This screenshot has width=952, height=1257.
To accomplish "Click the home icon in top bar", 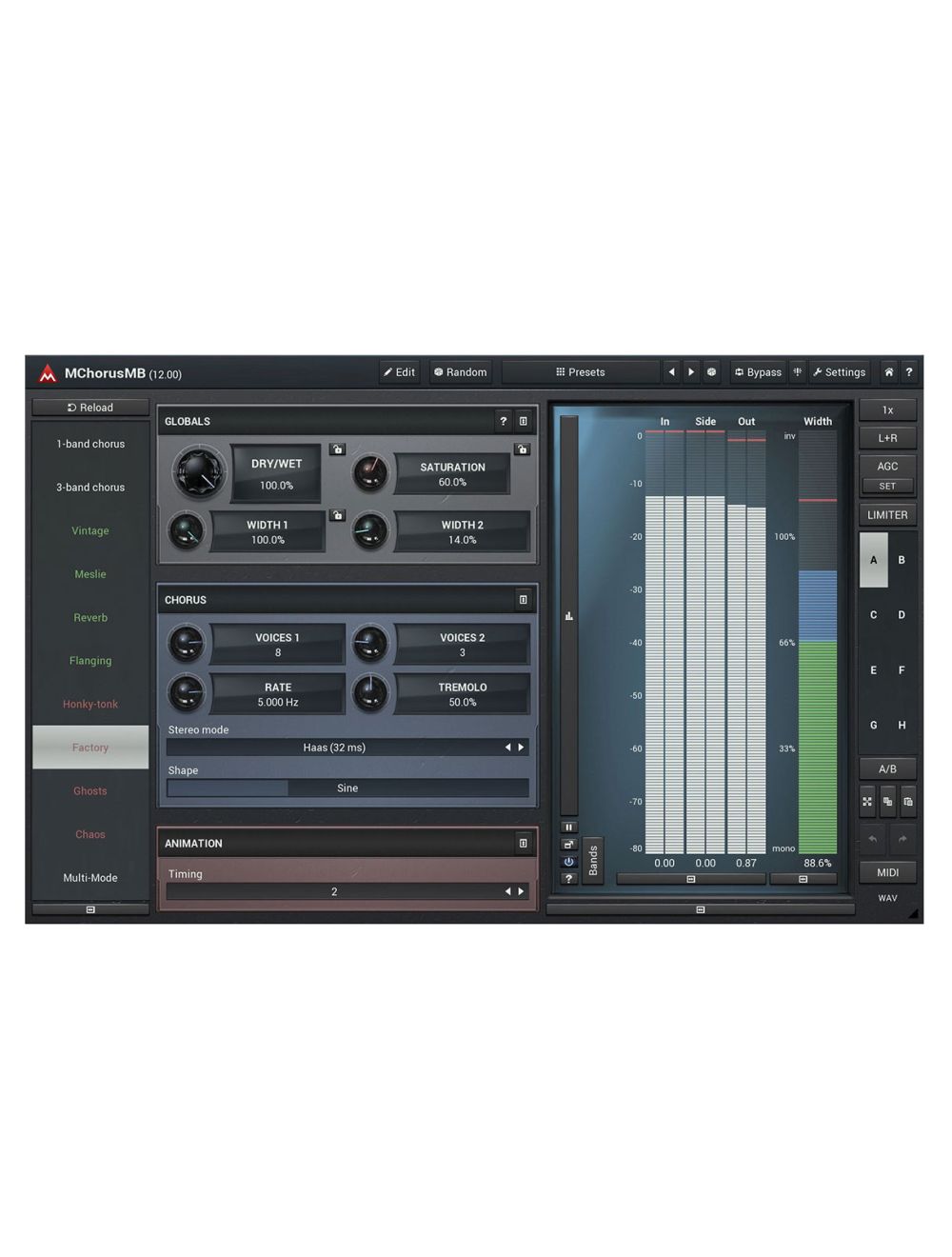I will [x=888, y=372].
